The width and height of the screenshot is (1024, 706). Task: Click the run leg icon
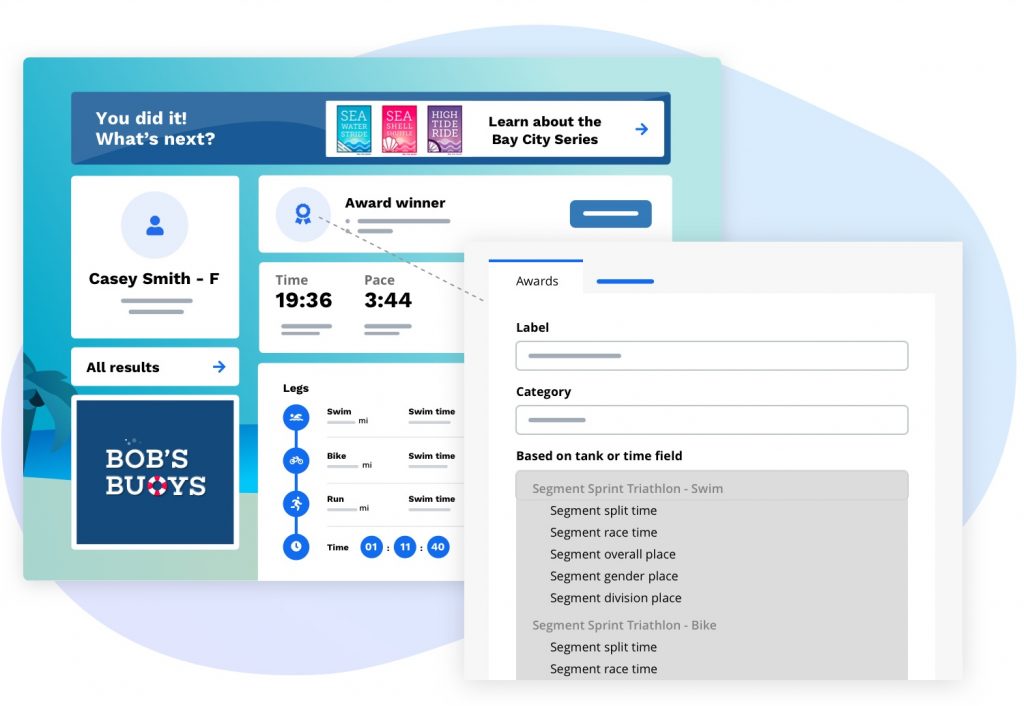click(x=295, y=504)
